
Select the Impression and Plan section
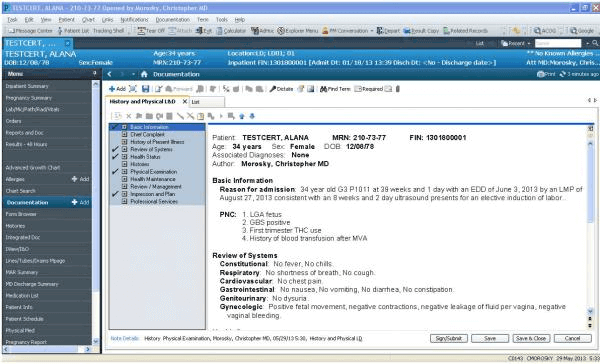pyautogui.click(x=152, y=194)
